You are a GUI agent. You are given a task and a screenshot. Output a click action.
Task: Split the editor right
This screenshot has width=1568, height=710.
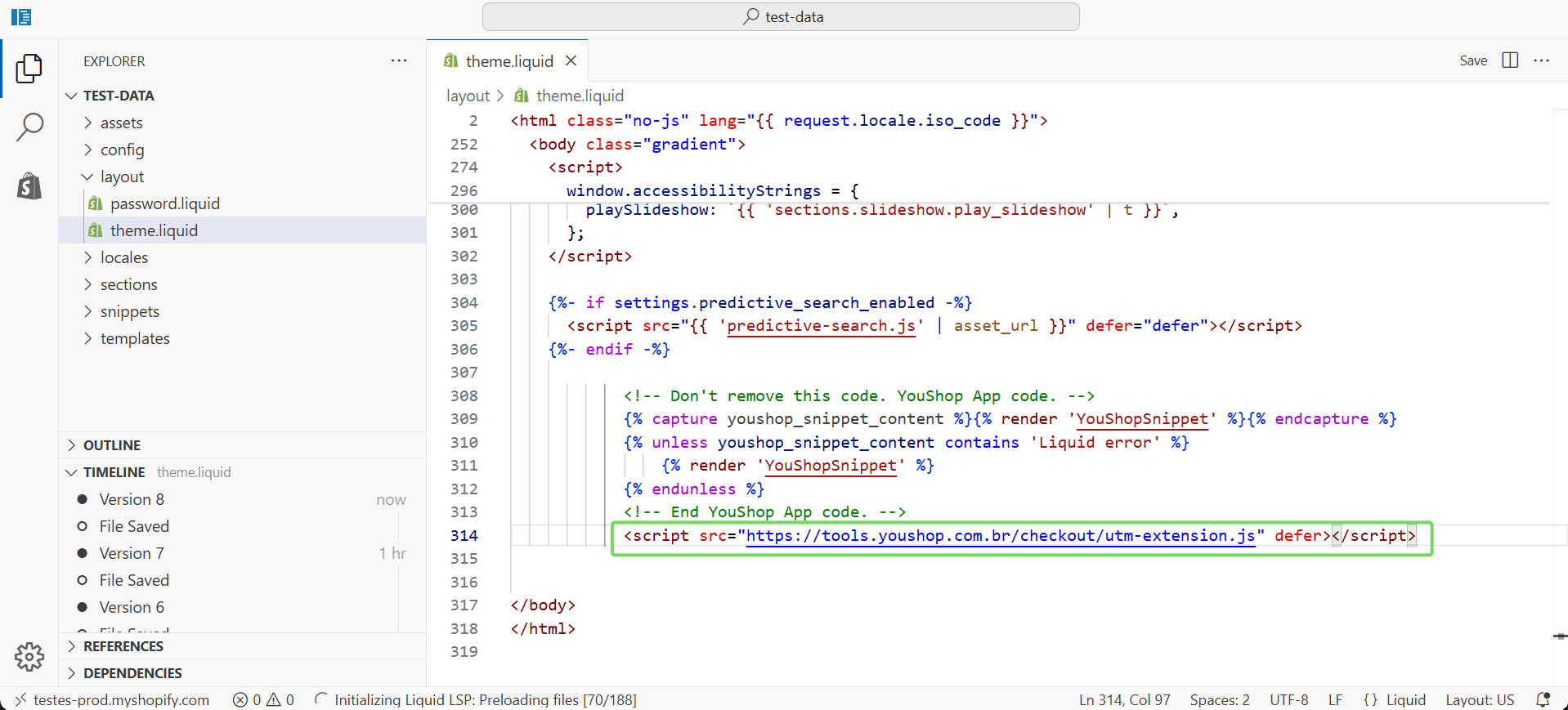click(1510, 60)
